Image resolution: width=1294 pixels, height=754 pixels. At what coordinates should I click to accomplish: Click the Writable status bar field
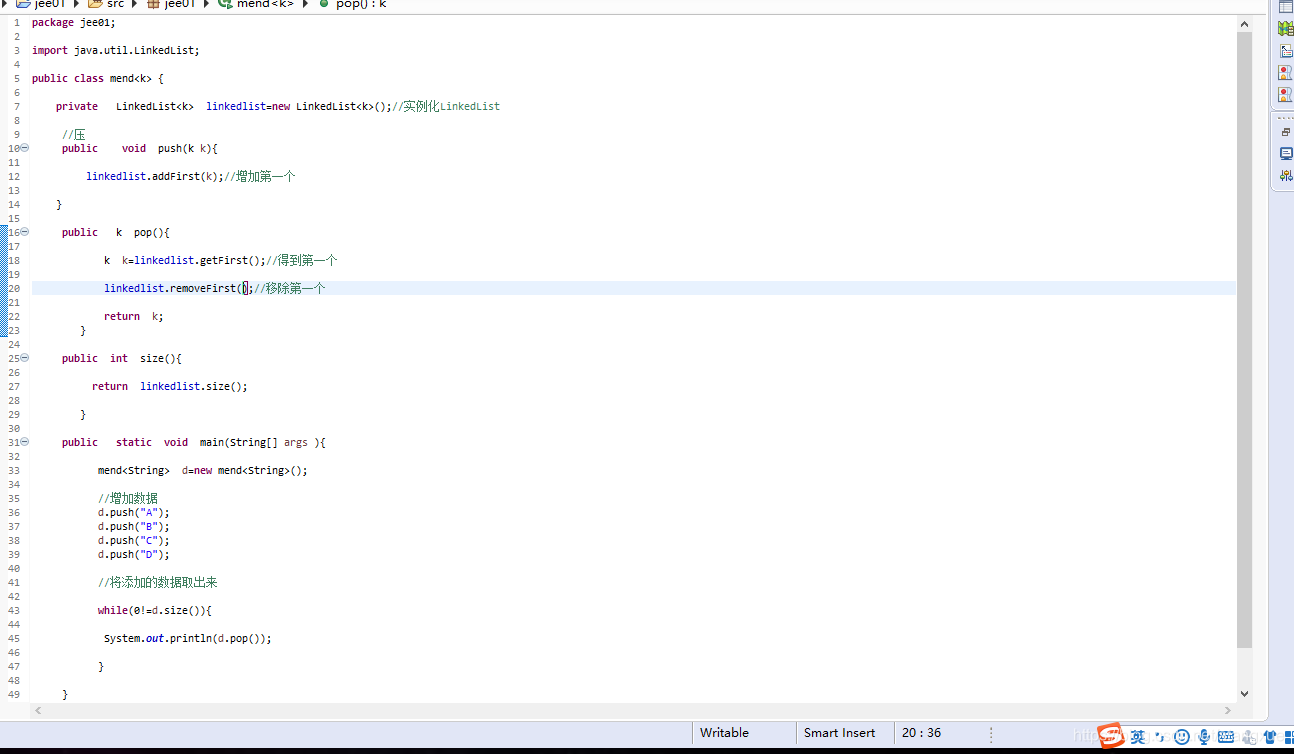click(x=745, y=733)
